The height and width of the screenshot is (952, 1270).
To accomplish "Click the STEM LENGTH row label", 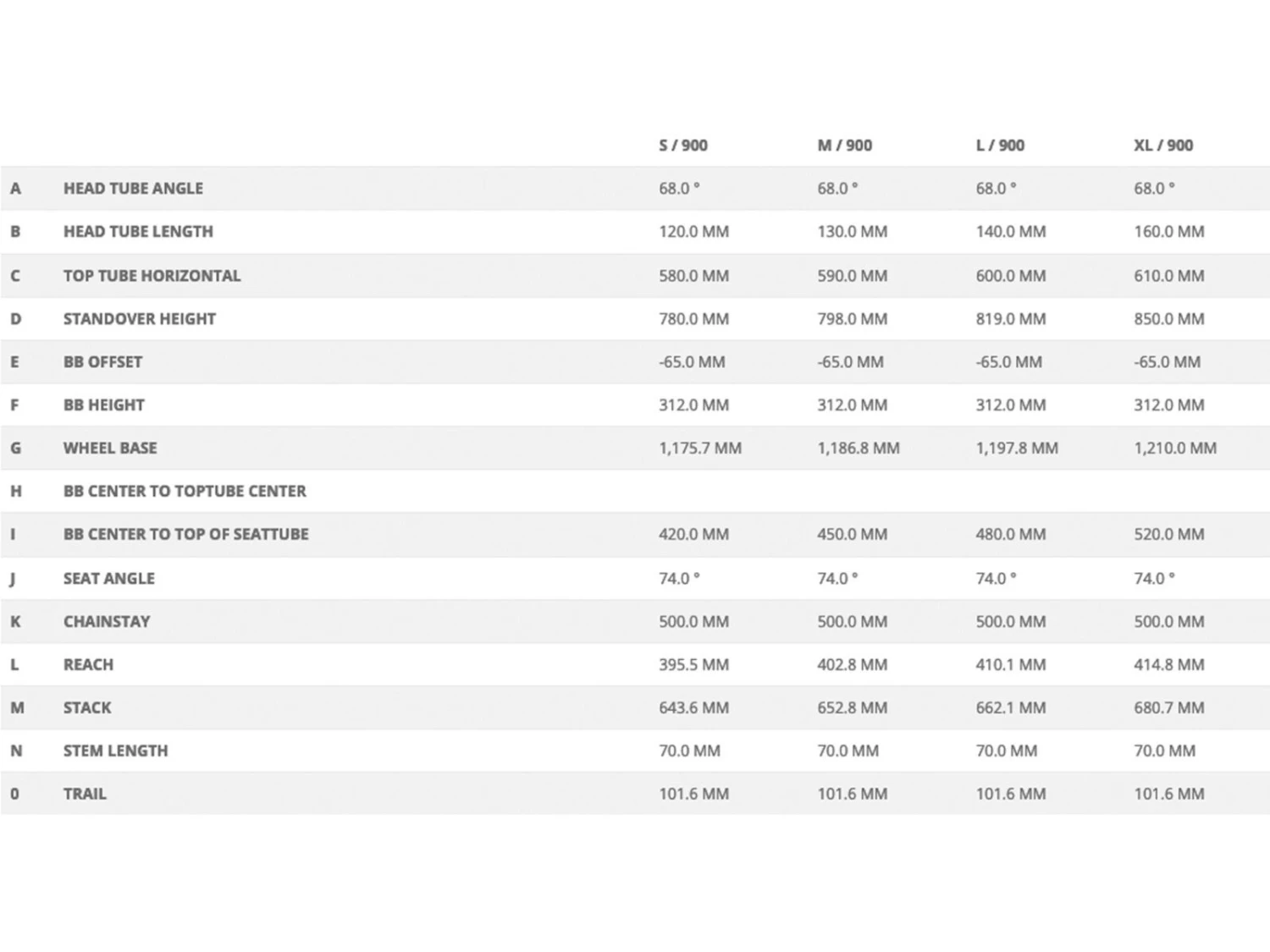I will pyautogui.click(x=115, y=751).
